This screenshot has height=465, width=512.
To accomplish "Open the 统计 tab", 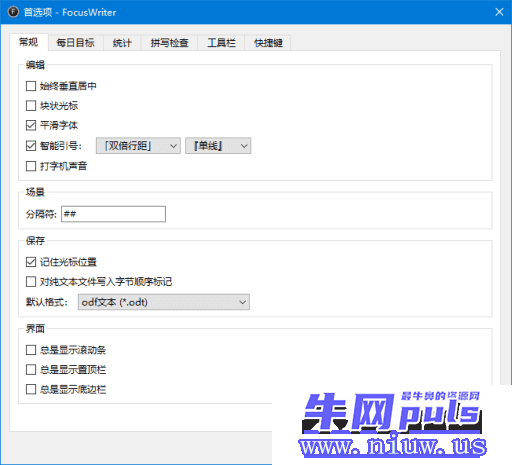I will [122, 43].
